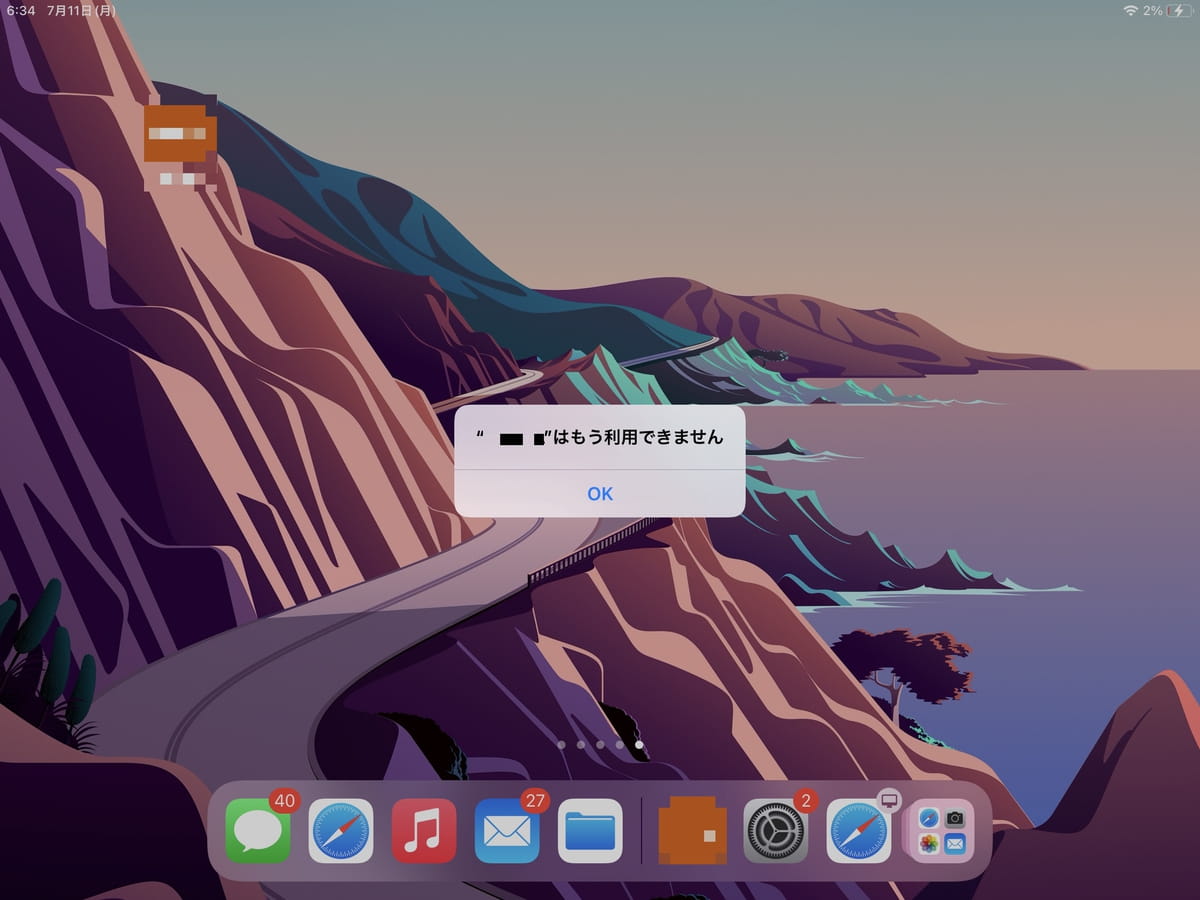Tap the 6:34 clock in status bar
The width and height of the screenshot is (1200, 900).
pyautogui.click(x=20, y=10)
